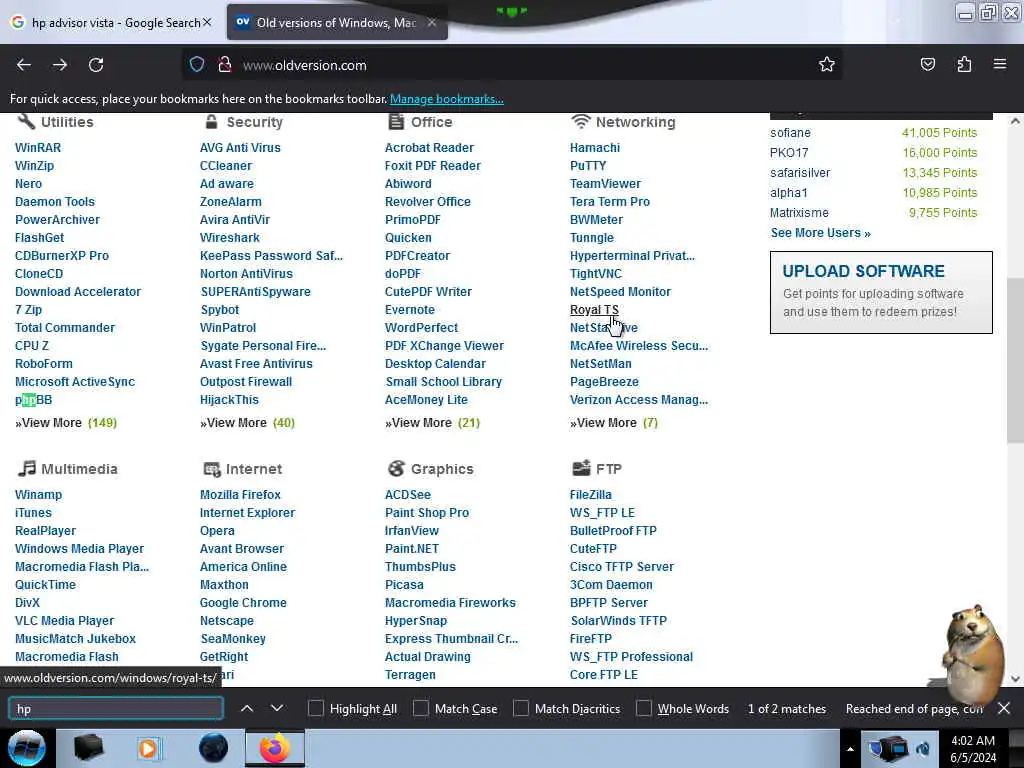Click the insecure connection padlock icon

(225, 65)
